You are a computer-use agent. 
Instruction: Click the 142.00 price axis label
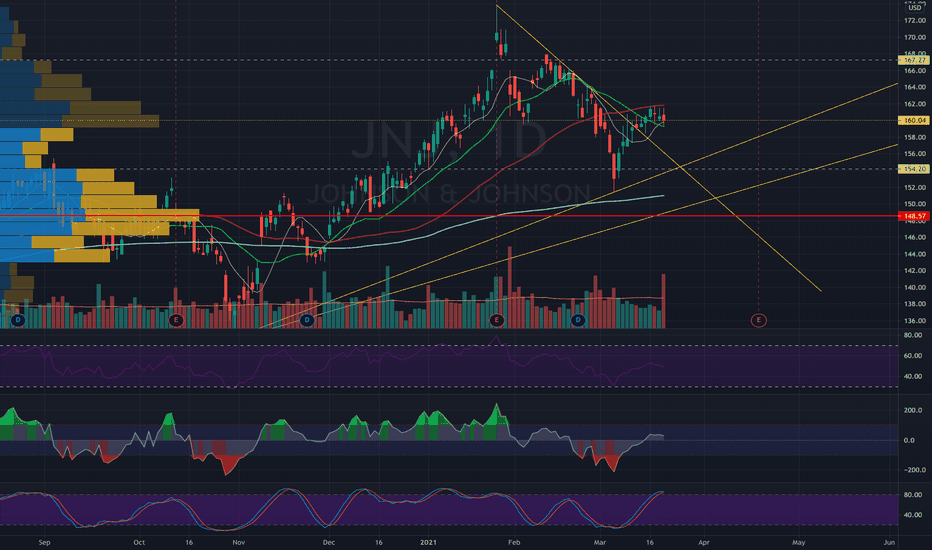tap(915, 271)
